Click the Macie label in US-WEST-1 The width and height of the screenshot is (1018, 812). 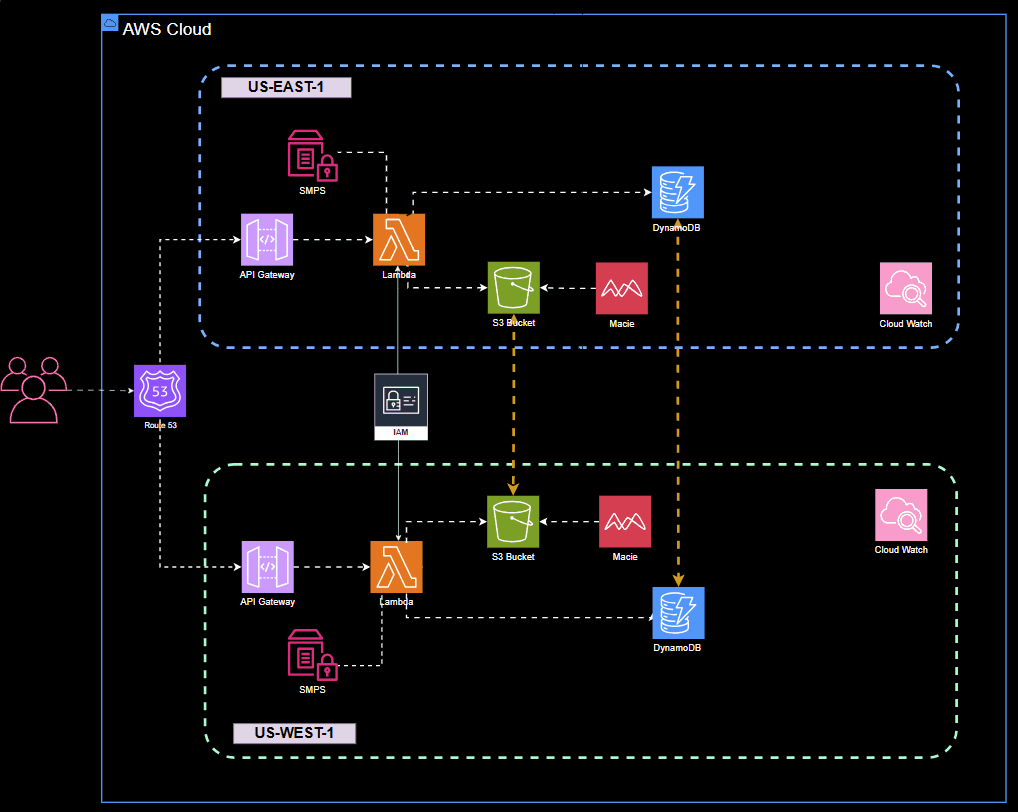625,557
